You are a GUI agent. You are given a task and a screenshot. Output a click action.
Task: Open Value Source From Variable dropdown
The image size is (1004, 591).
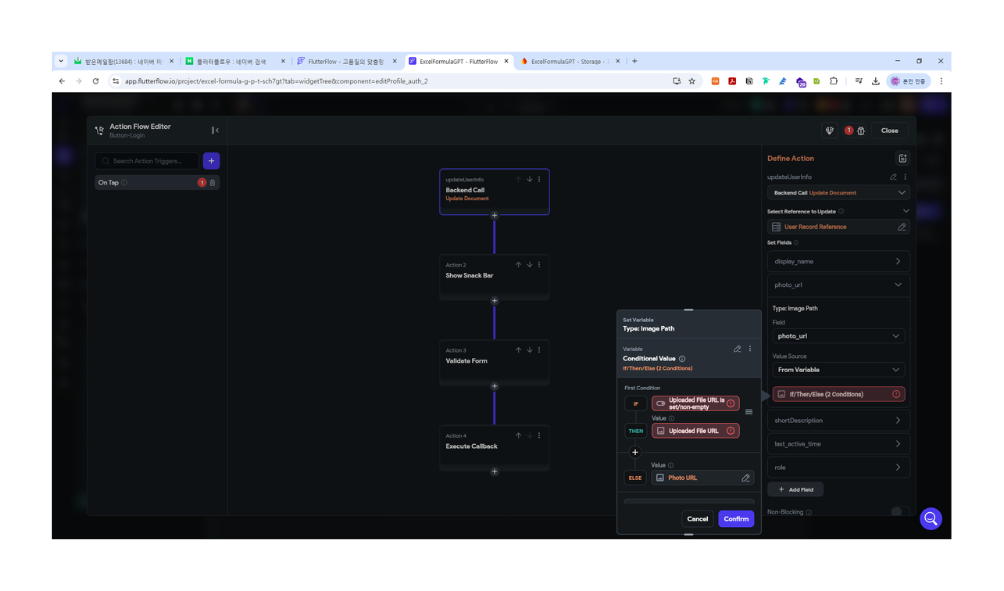(838, 370)
